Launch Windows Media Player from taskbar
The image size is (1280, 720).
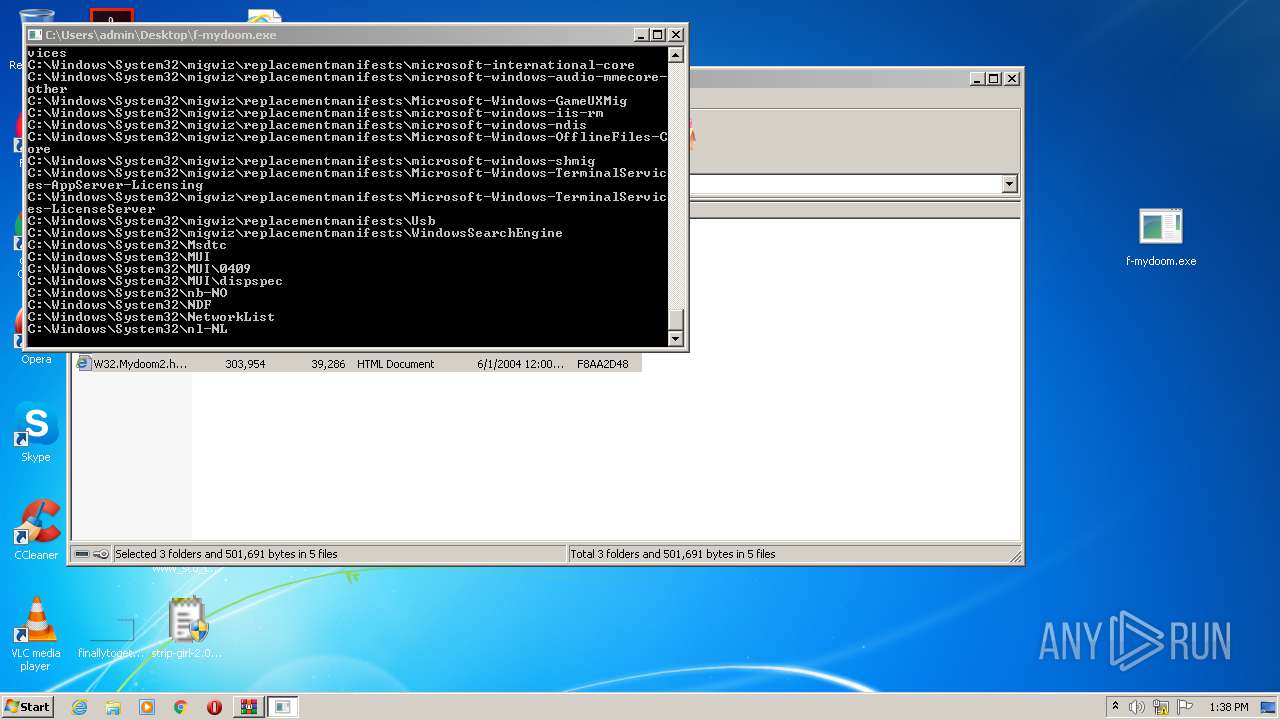pos(147,707)
